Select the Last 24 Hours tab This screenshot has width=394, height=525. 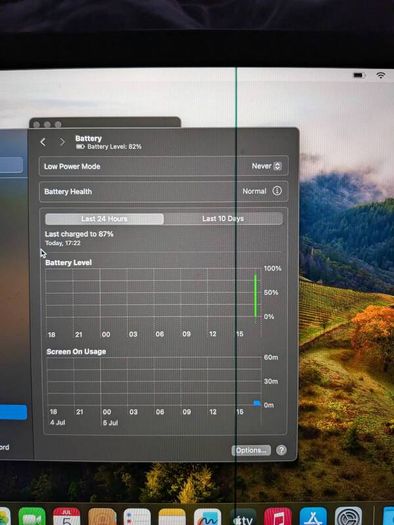click(104, 219)
